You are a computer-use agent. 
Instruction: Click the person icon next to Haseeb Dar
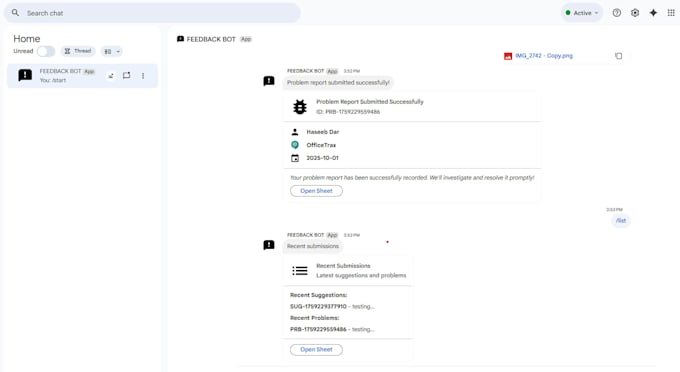[x=295, y=132]
